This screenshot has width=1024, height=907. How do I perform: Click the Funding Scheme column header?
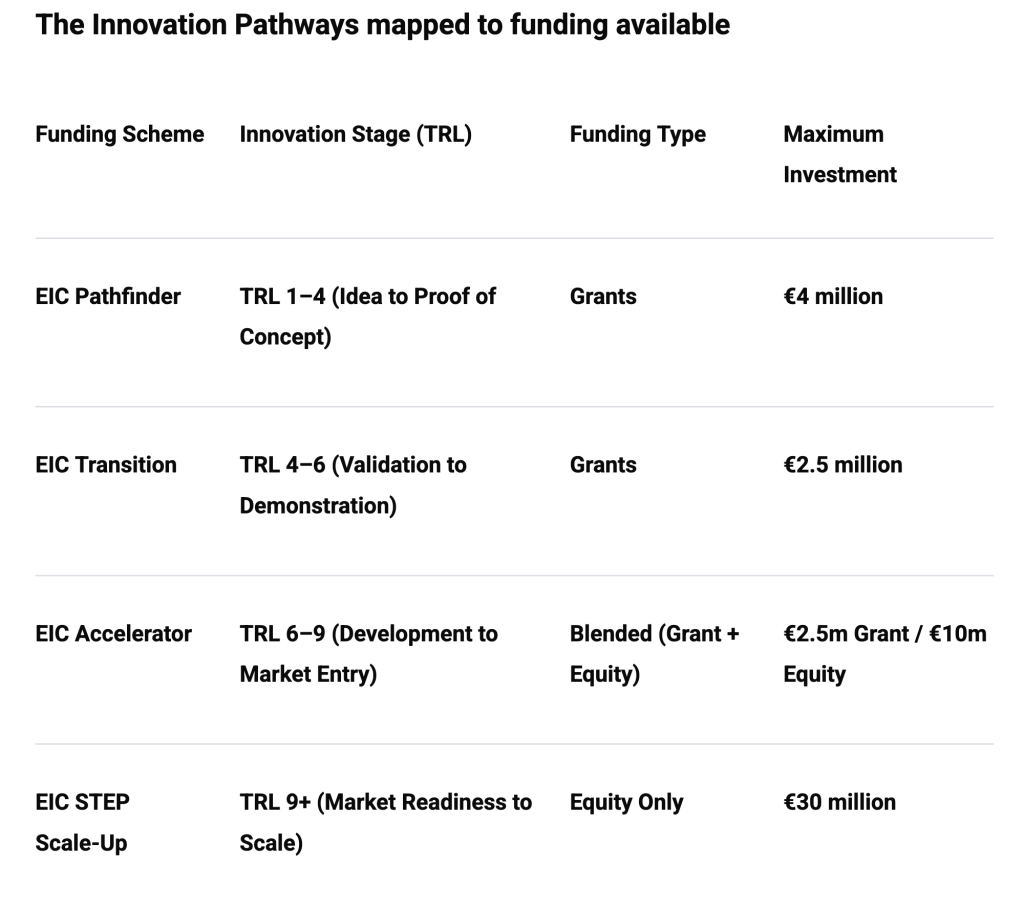pos(120,134)
